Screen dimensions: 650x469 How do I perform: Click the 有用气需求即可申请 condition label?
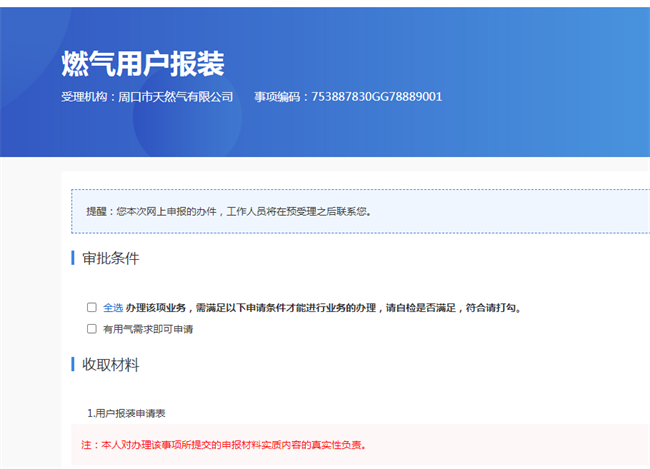point(148,329)
